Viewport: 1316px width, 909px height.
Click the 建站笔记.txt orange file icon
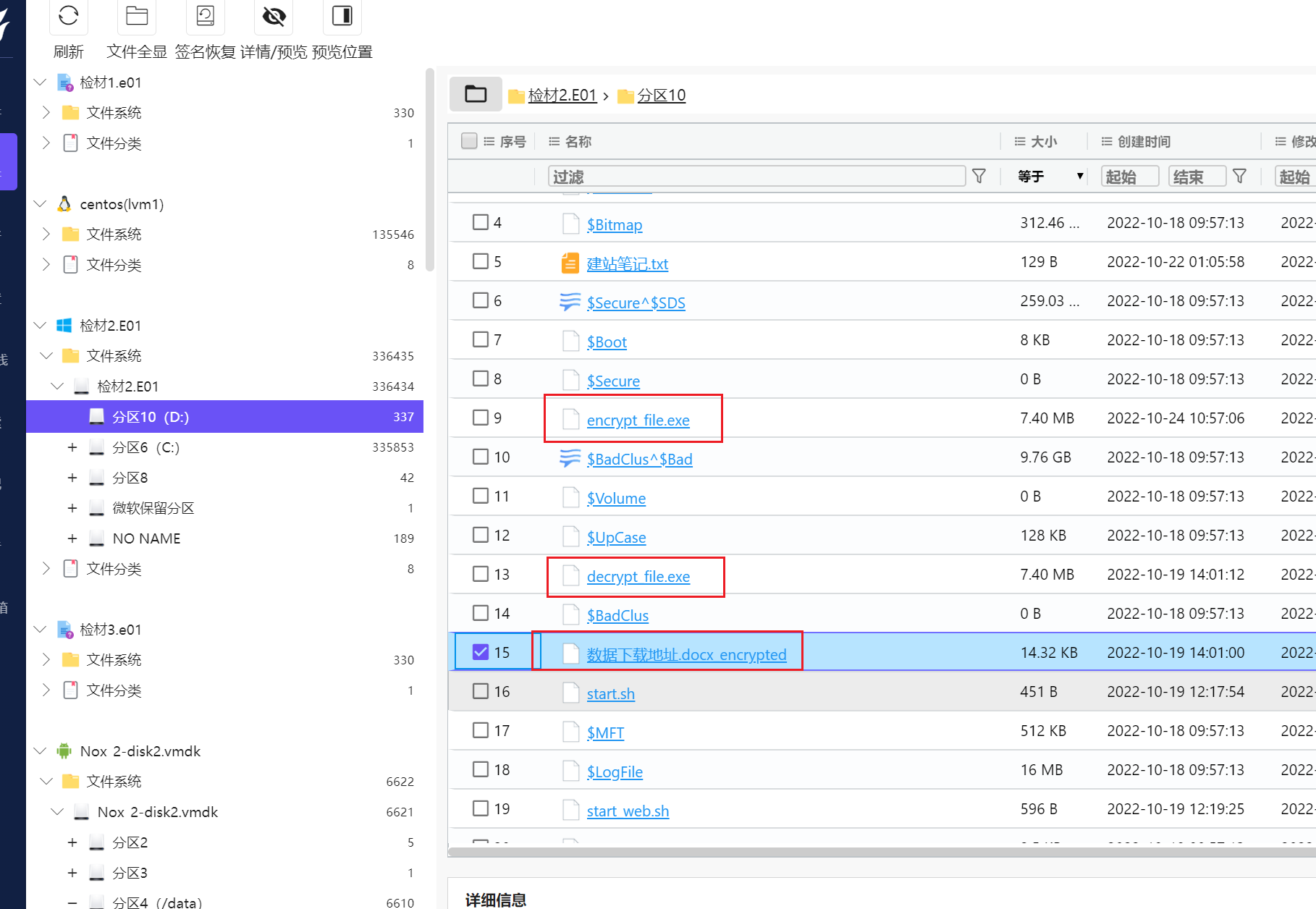[570, 263]
